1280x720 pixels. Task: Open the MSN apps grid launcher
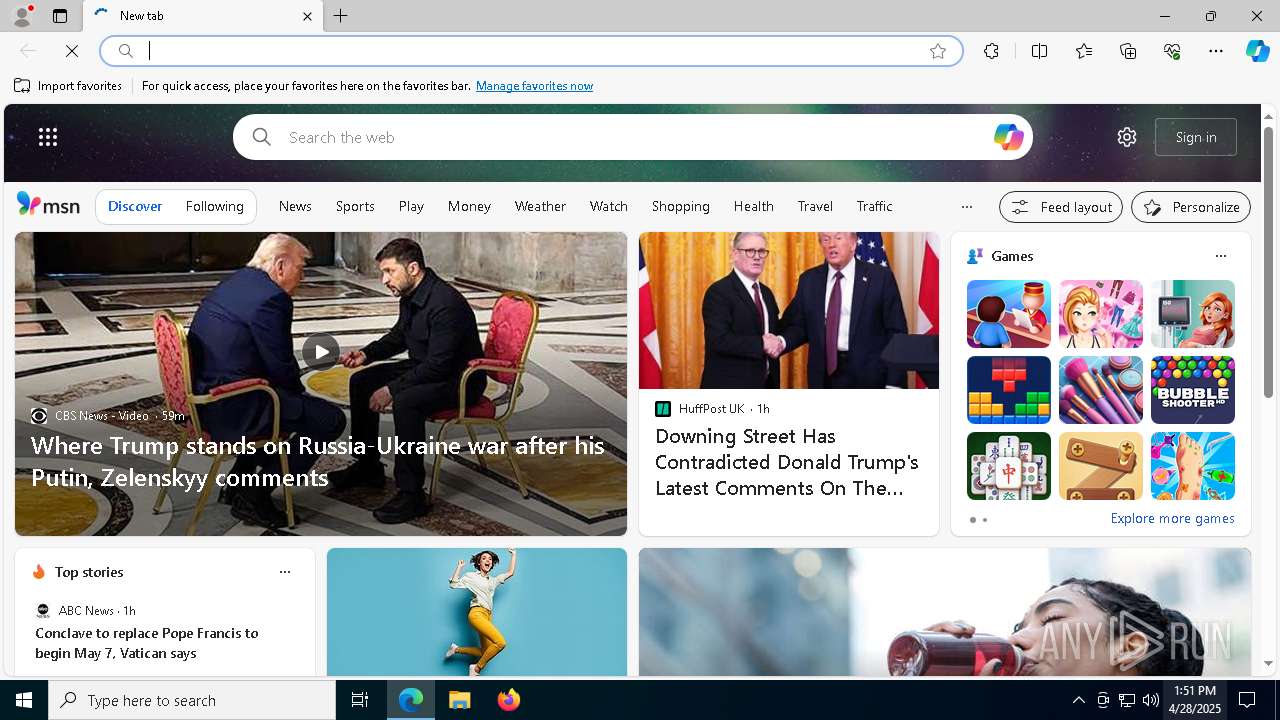coord(48,137)
